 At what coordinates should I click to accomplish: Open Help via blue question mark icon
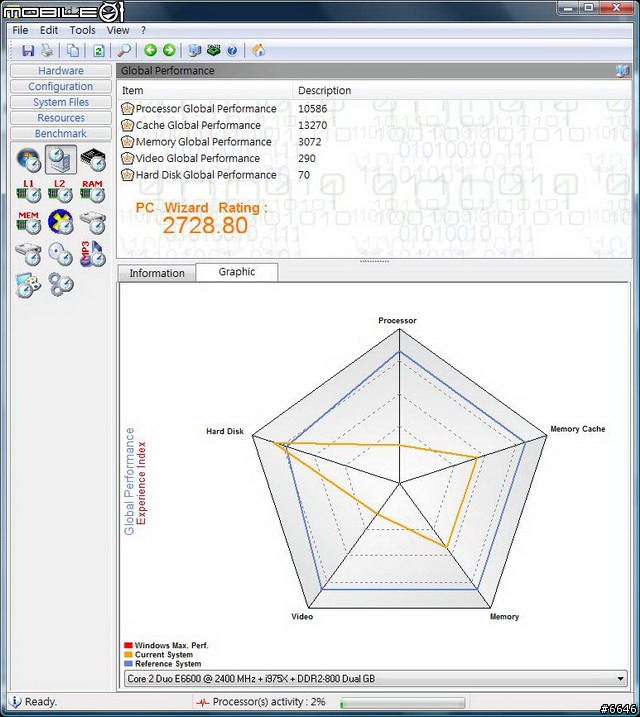232,50
